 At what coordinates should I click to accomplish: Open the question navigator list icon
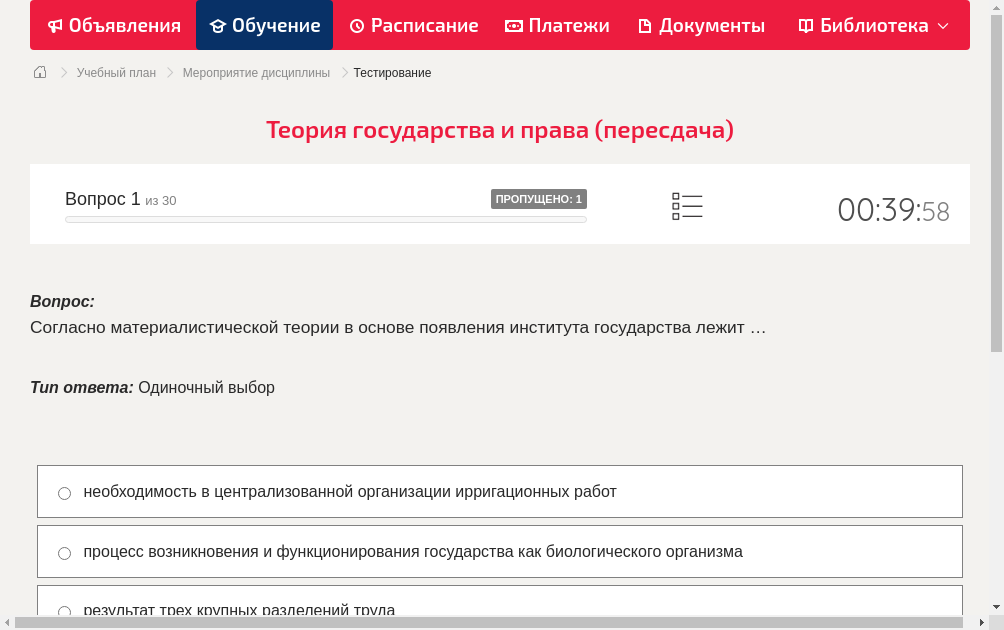pyautogui.click(x=687, y=205)
